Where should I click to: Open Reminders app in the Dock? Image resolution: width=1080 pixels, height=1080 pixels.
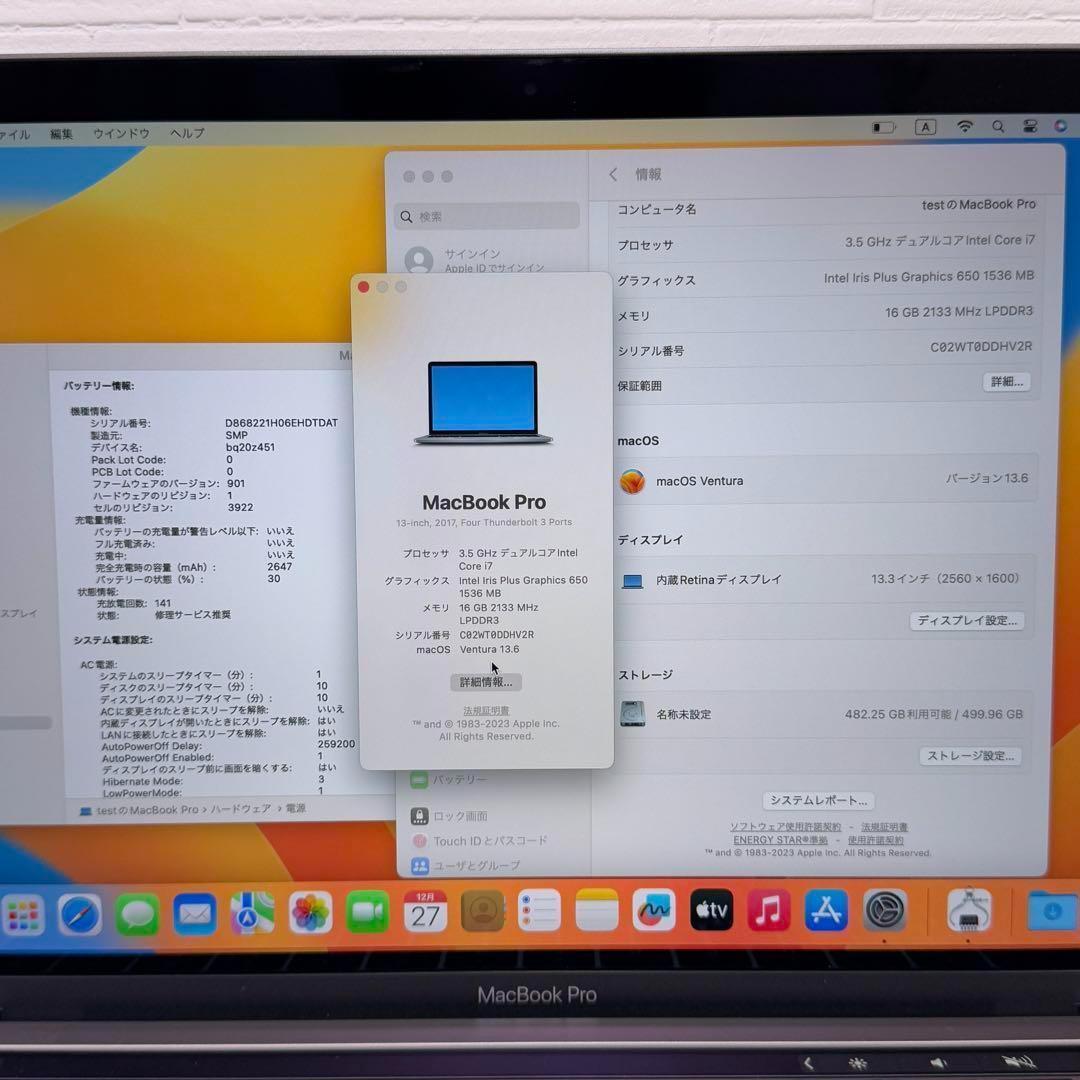click(x=539, y=910)
